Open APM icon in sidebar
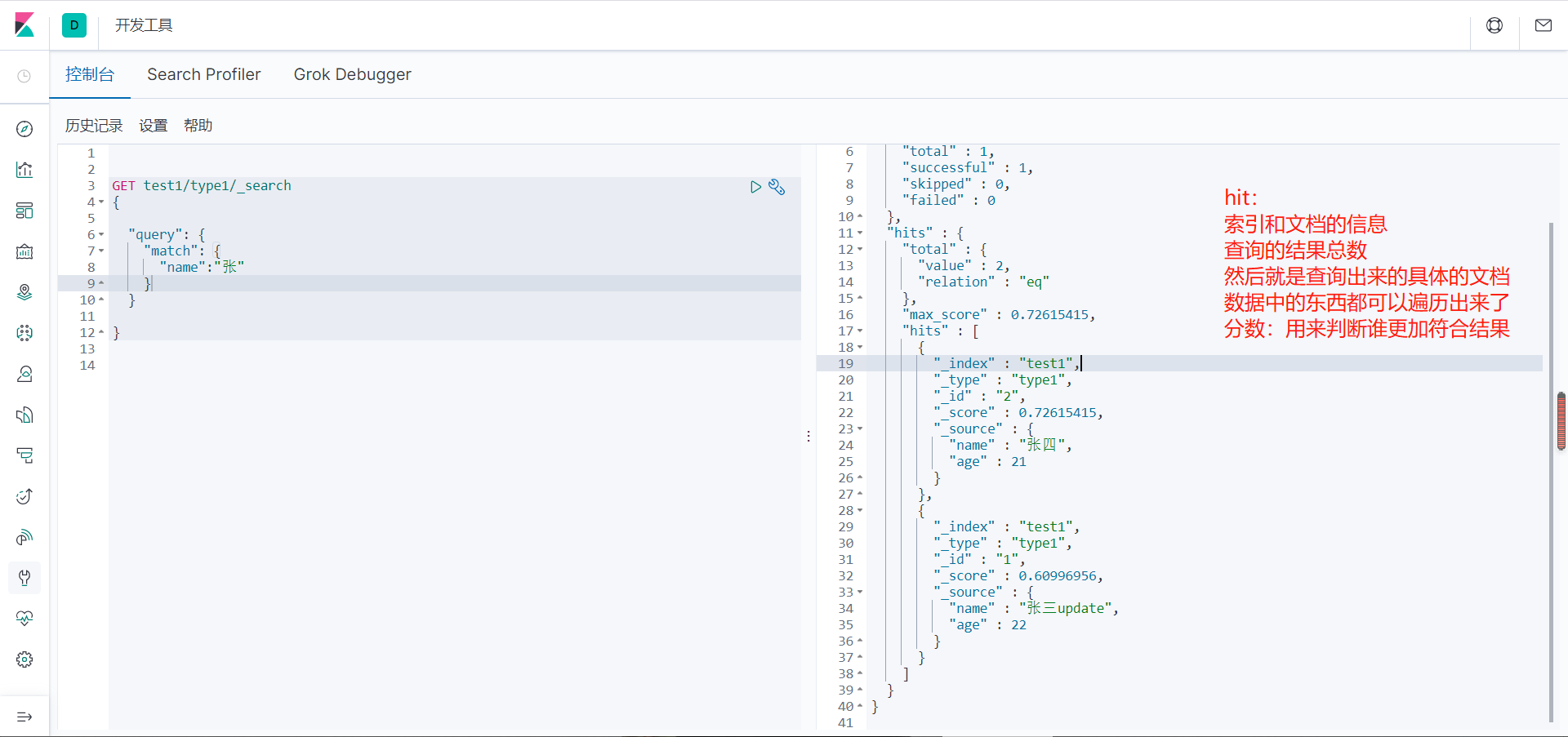Screen dimensions: 1568x737 coord(24,455)
